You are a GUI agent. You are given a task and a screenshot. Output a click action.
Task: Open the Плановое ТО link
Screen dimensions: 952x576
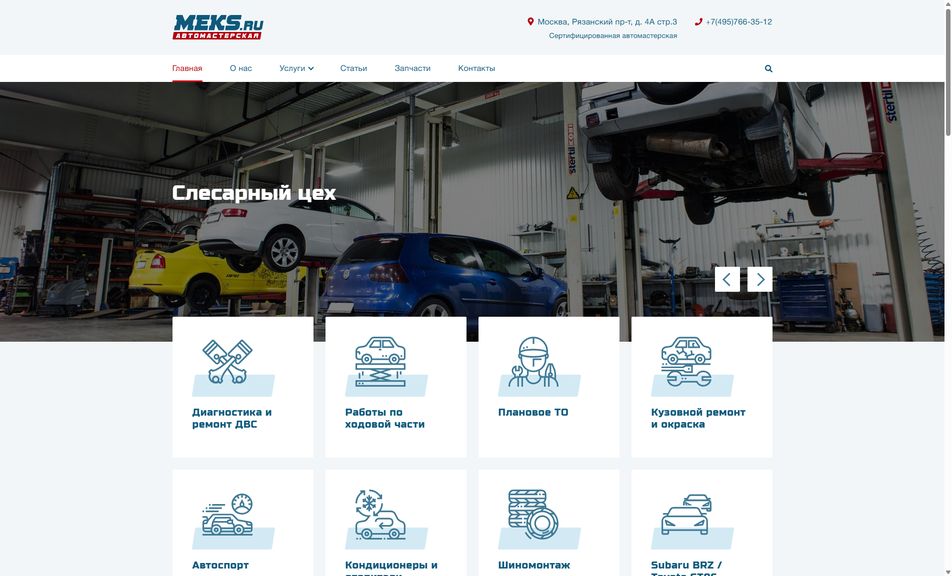533,412
